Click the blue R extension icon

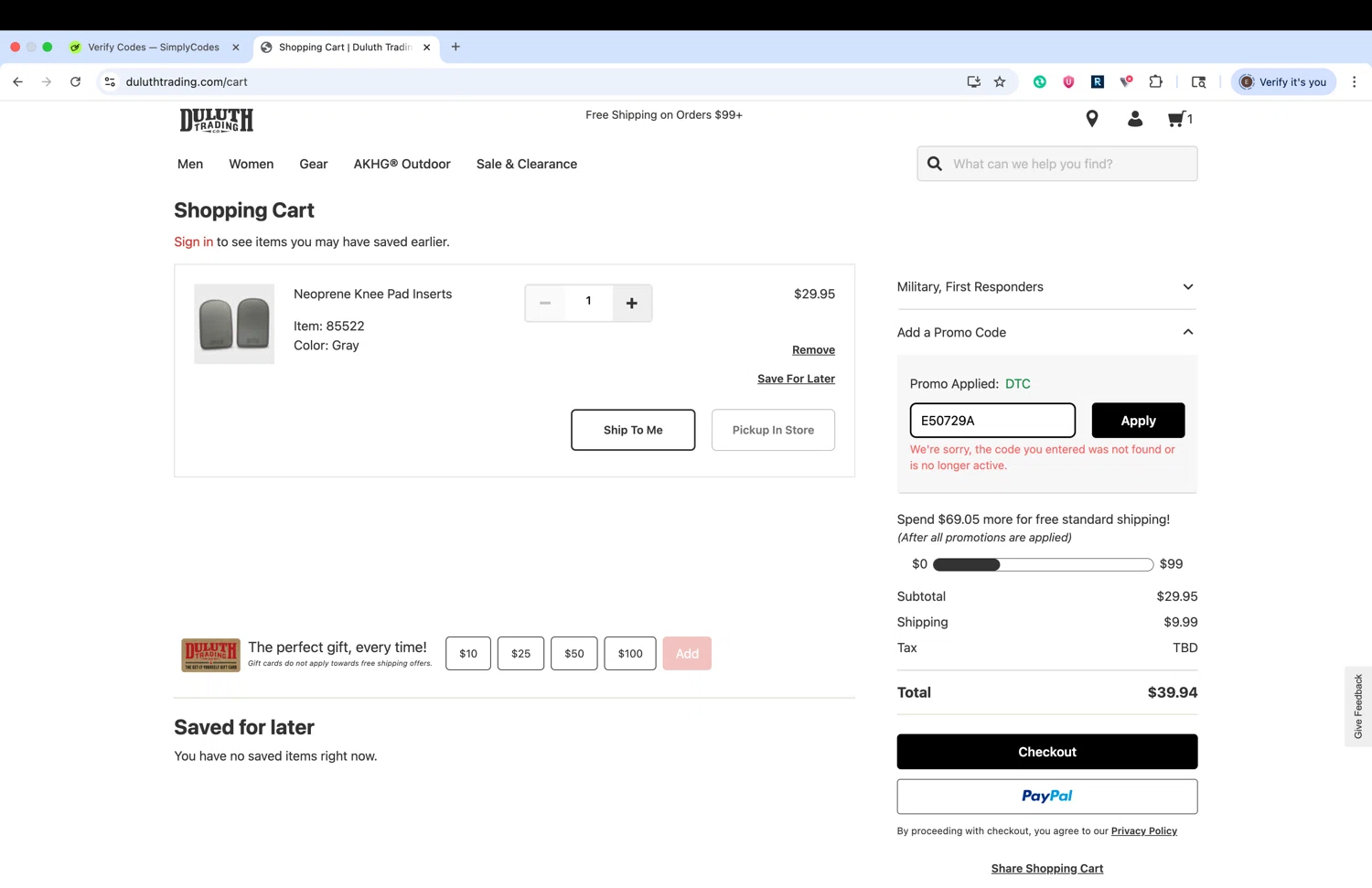(1098, 82)
